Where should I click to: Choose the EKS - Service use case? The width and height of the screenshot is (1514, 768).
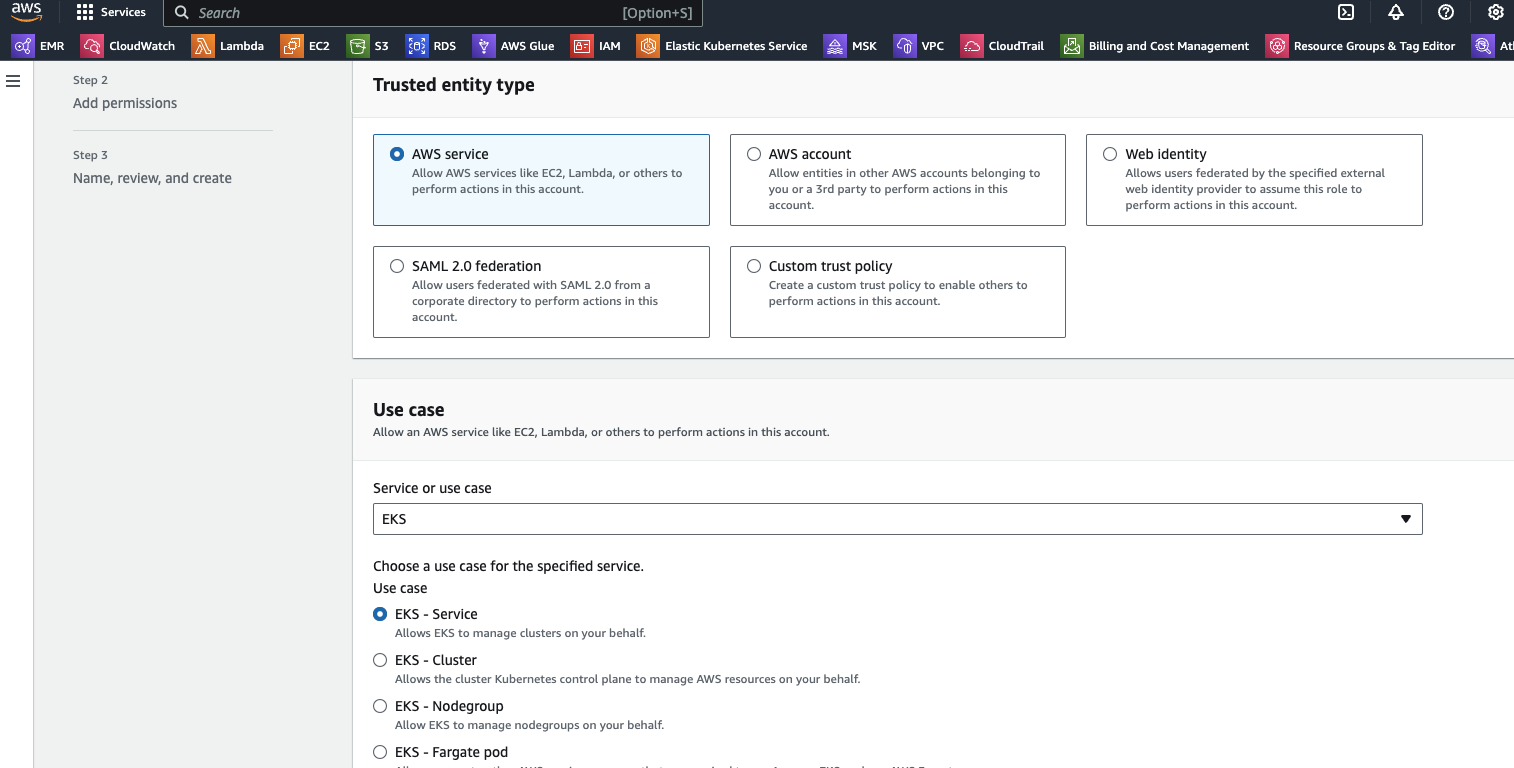coord(380,614)
